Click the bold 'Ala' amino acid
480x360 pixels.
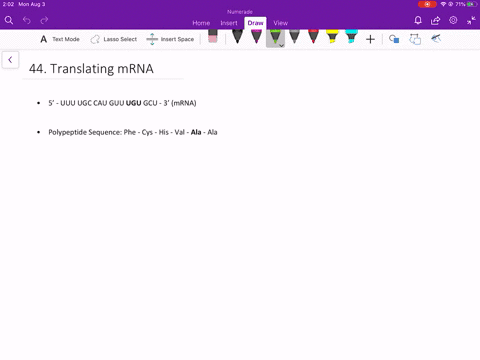point(196,132)
